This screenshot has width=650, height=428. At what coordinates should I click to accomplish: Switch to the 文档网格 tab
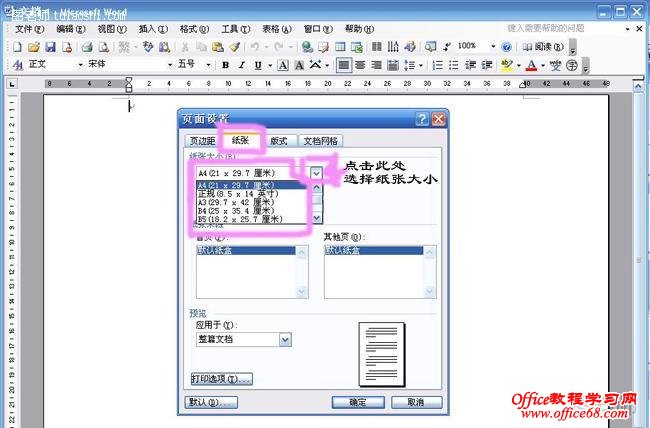(321, 141)
